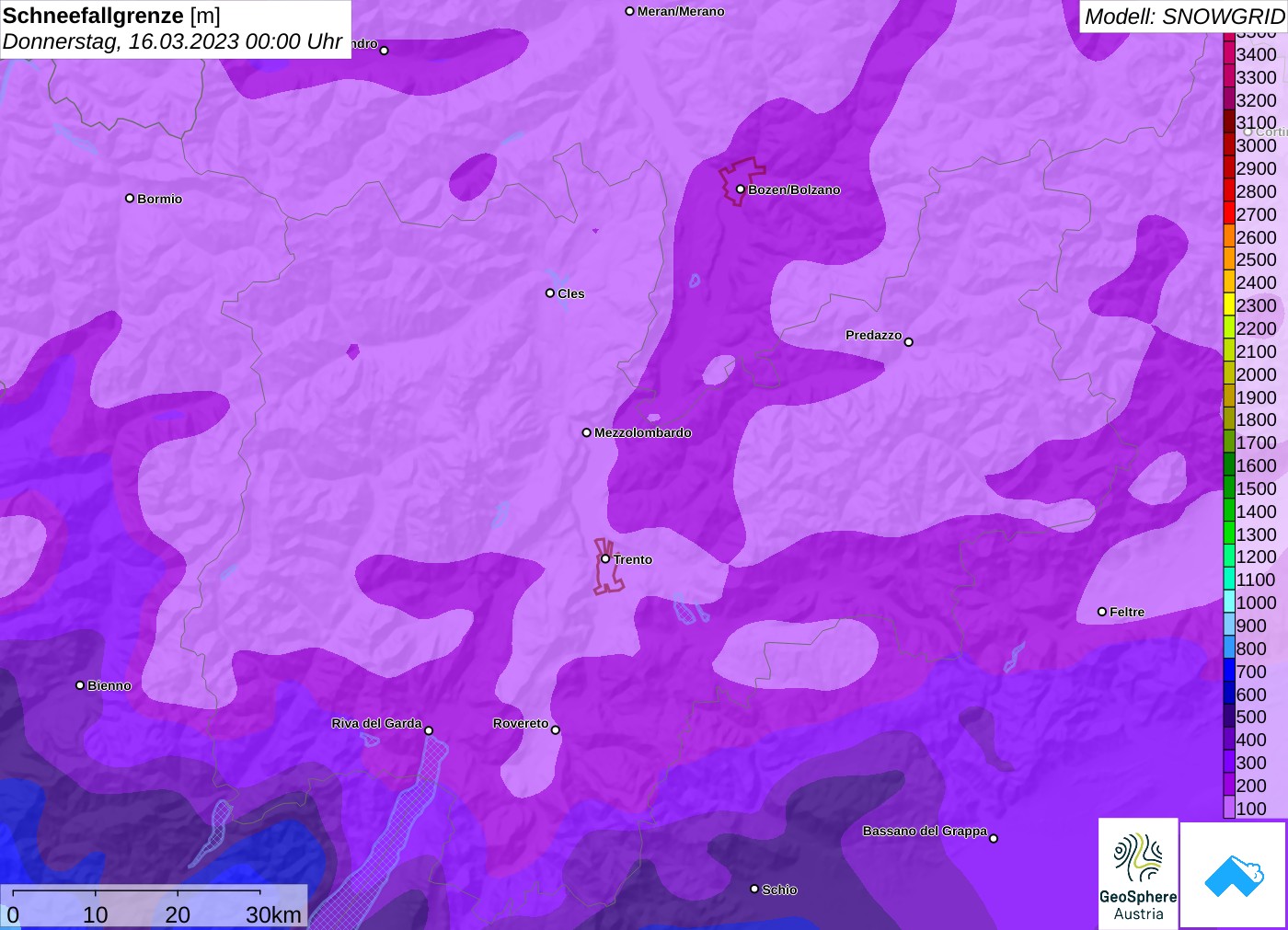
Task: Click the legend value "600"
Action: point(1251,695)
